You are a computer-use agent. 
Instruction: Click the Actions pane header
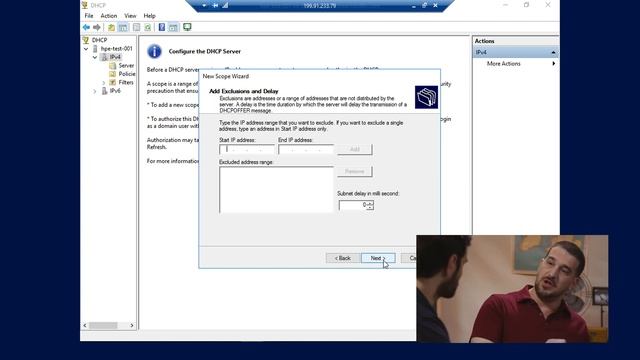pyautogui.click(x=516, y=41)
